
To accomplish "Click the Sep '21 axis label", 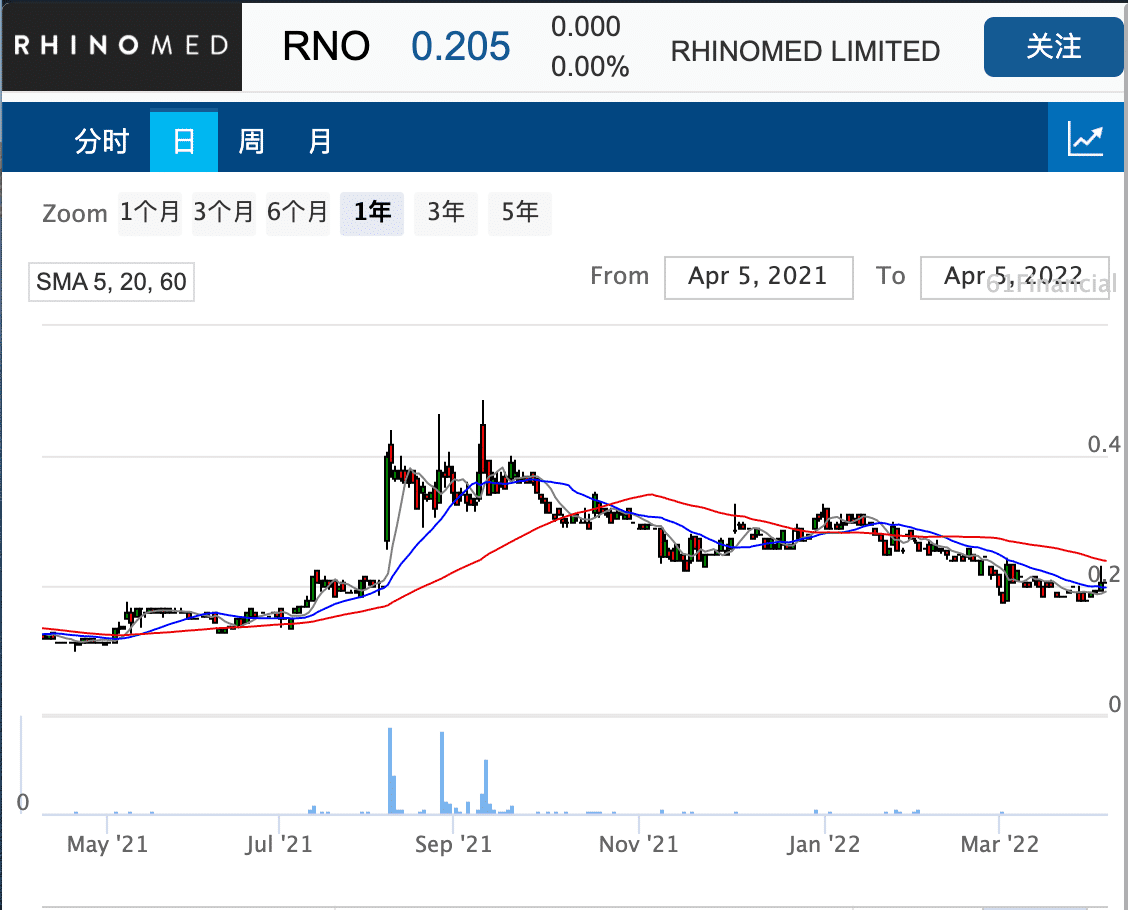I will pos(453,844).
